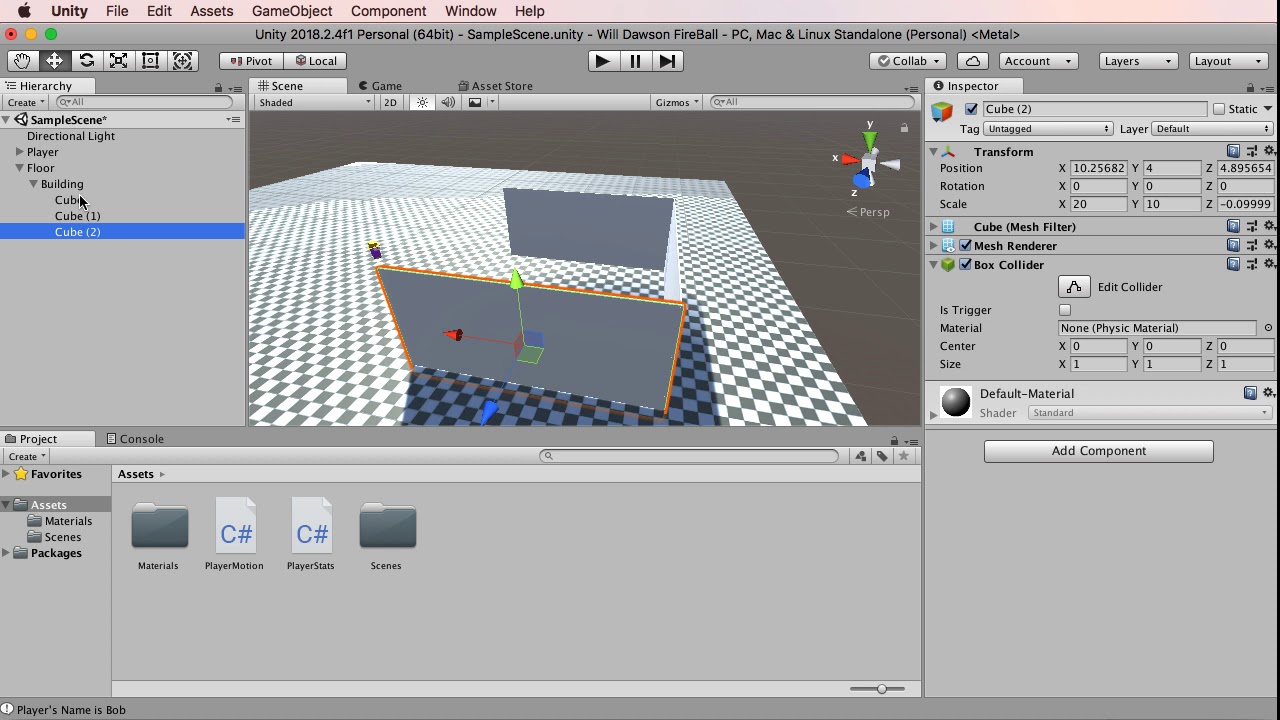1280x720 pixels.
Task: Collapse the Building object in Hierarchy
Action: (33, 184)
